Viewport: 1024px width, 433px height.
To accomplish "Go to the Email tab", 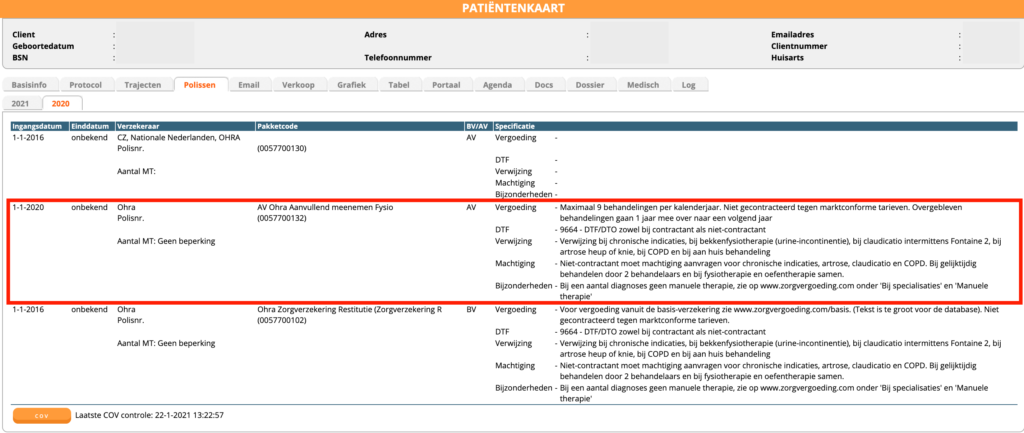I will tap(249, 85).
